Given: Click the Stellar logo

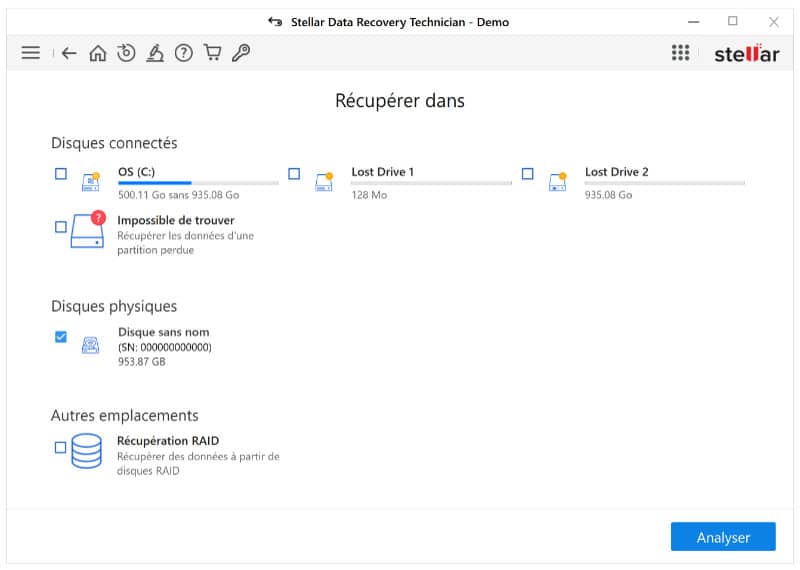Looking at the screenshot, I should tap(746, 54).
